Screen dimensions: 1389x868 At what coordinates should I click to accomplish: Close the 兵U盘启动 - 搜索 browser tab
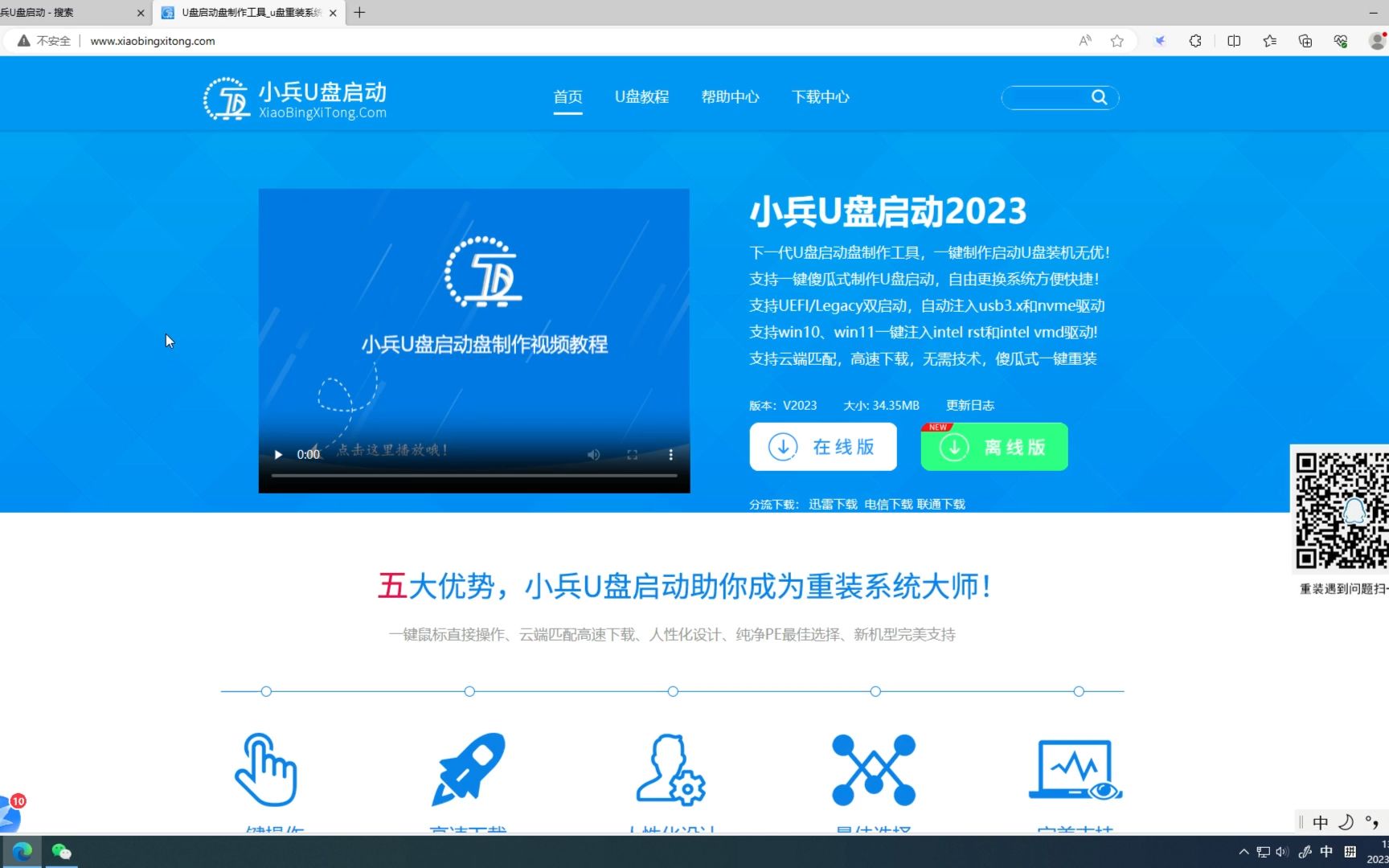(x=141, y=13)
